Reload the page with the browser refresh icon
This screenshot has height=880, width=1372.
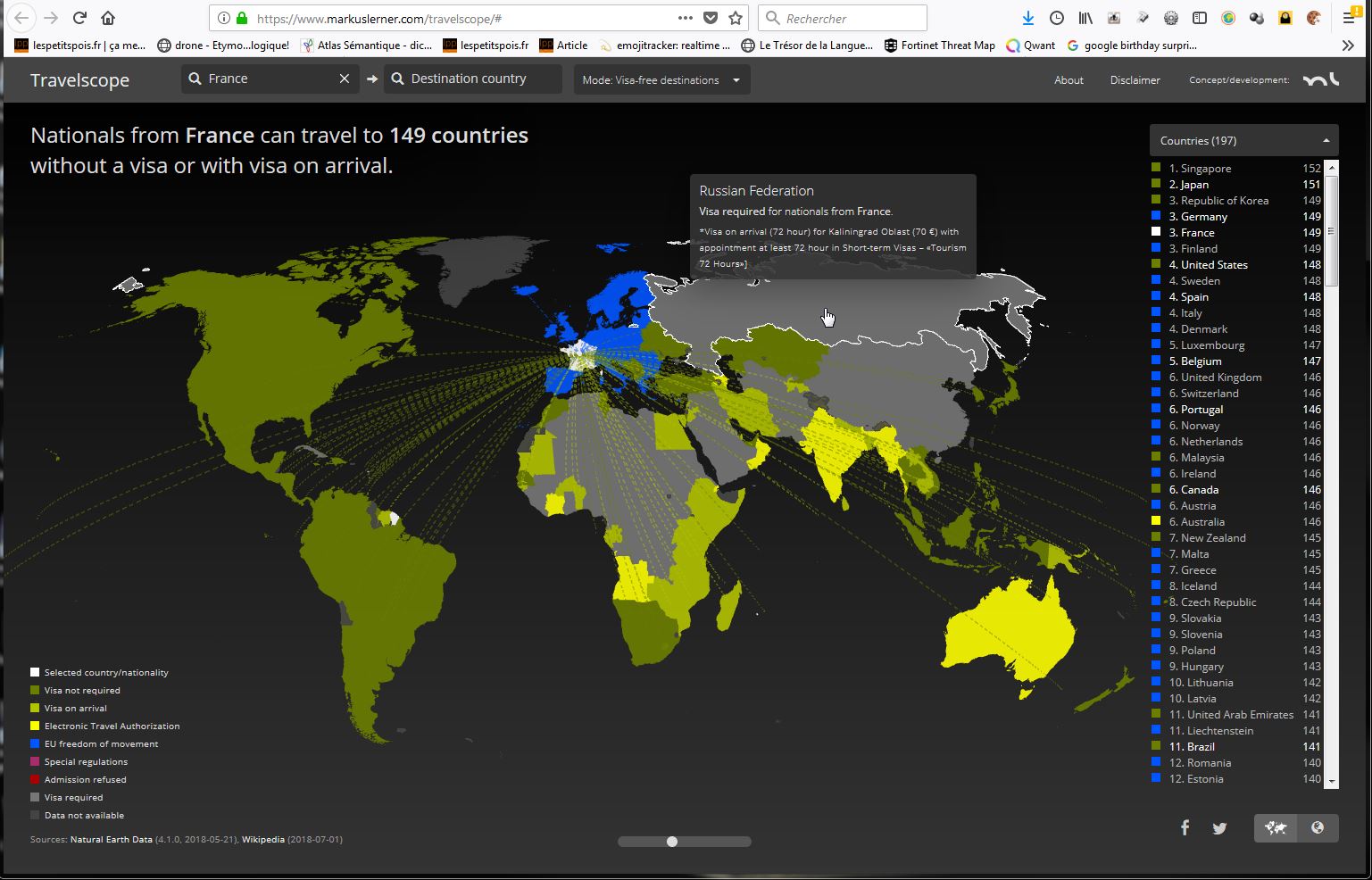(79, 18)
